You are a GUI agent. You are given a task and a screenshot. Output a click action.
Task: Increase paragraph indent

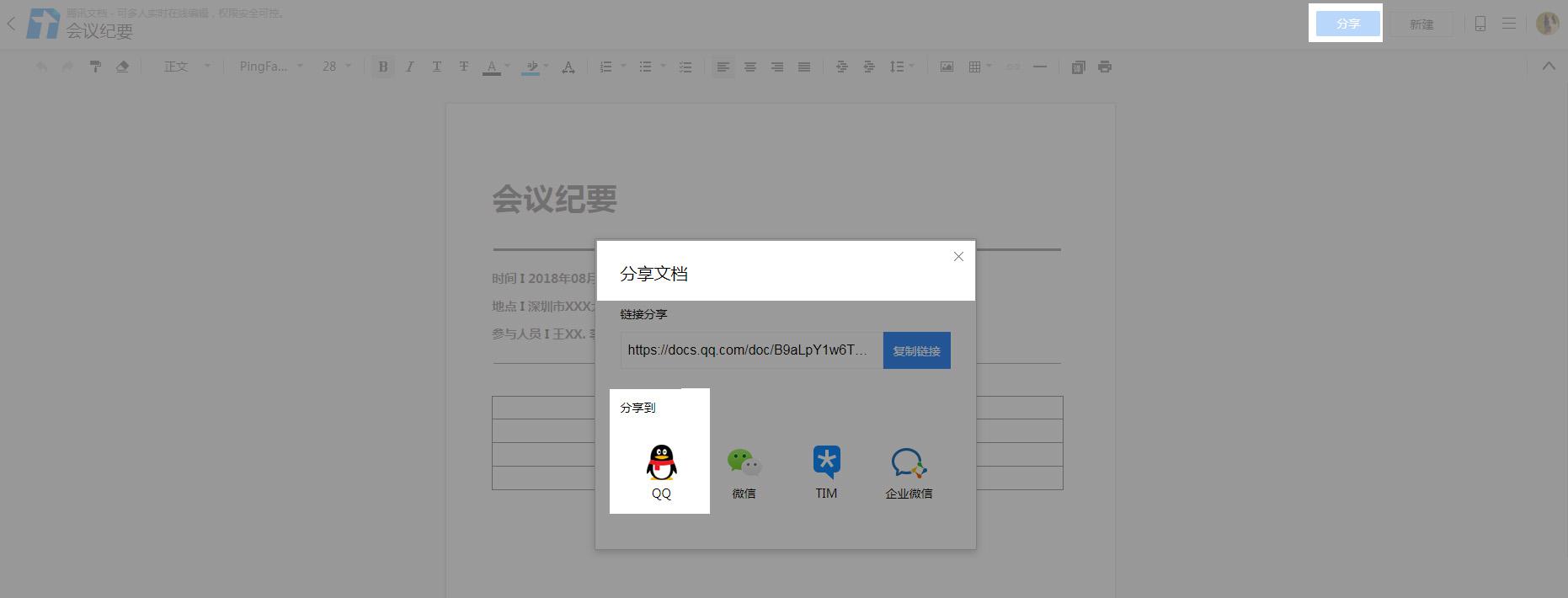coord(869,67)
